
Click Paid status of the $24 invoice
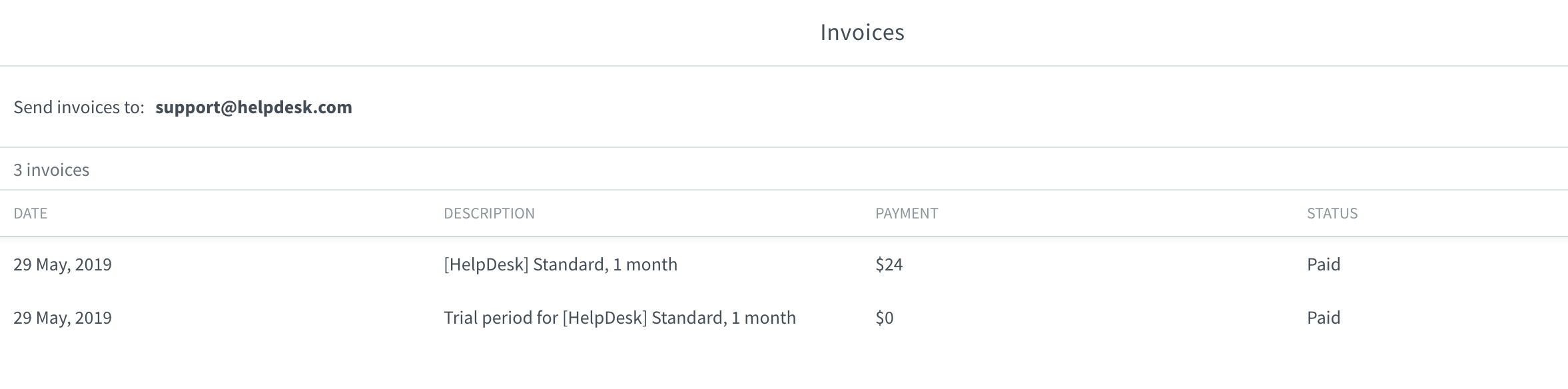(1323, 264)
